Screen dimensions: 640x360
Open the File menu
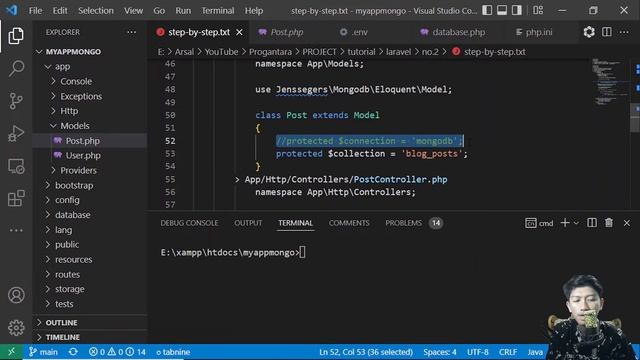pos(35,11)
